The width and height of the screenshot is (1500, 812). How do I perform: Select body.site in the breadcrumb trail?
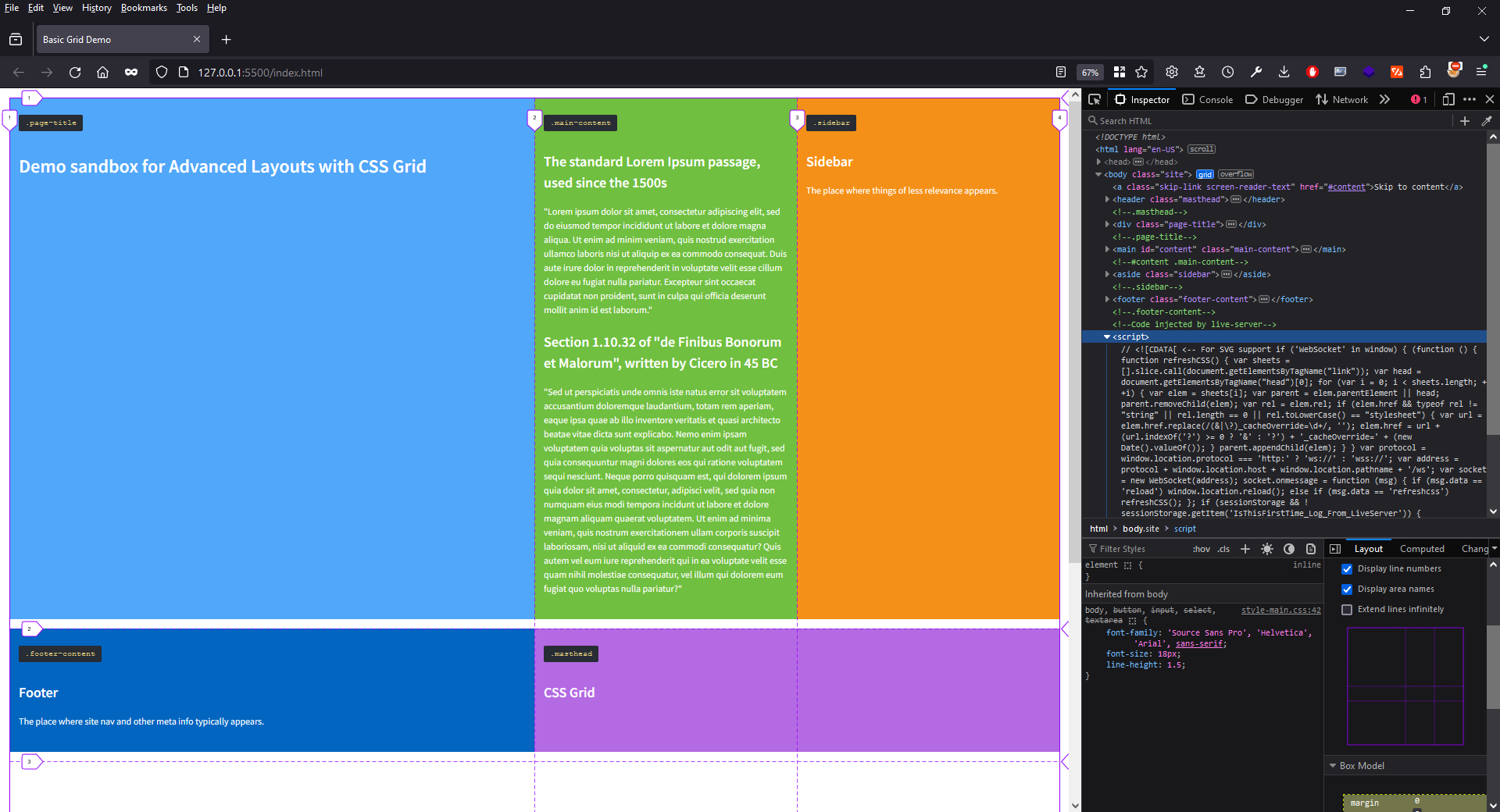pyautogui.click(x=1141, y=529)
